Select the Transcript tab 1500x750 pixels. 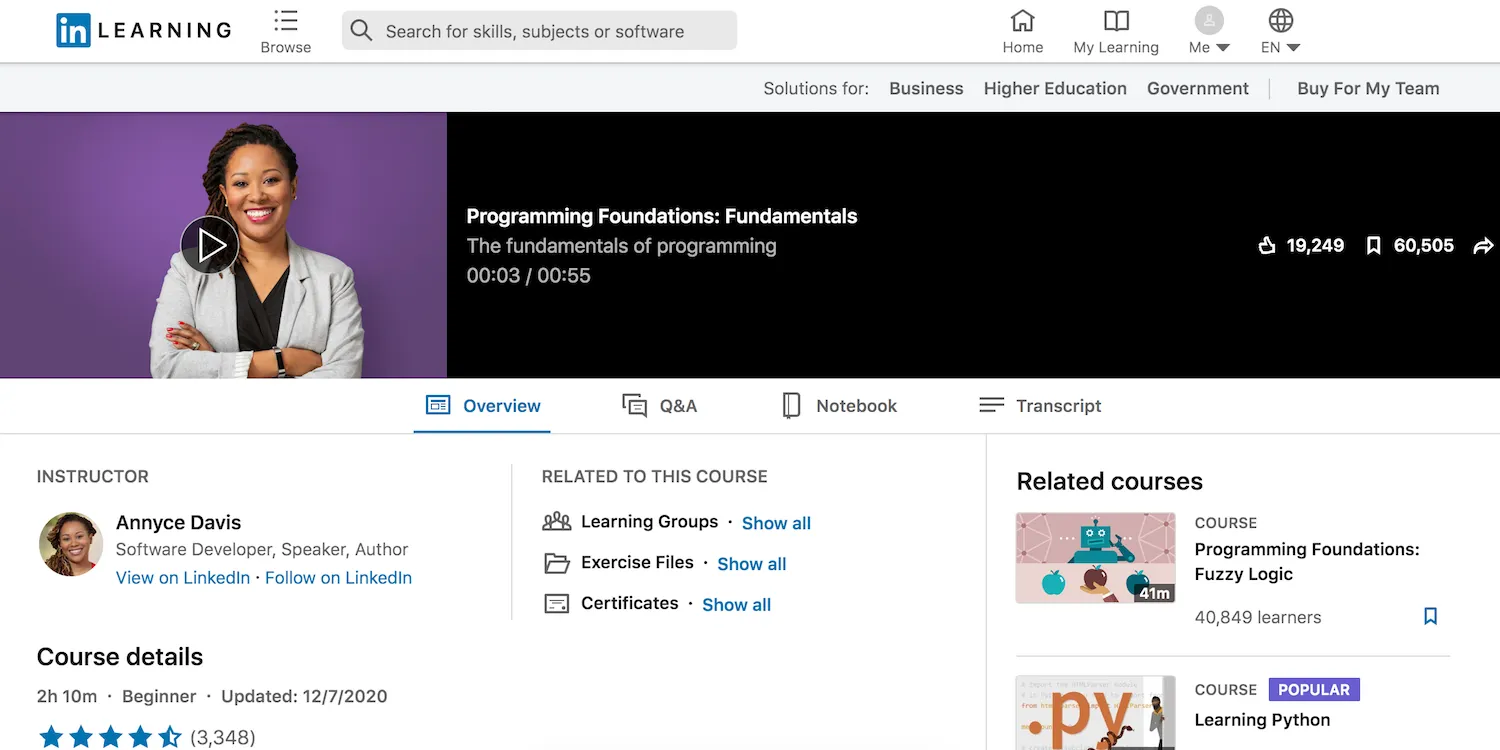1040,406
